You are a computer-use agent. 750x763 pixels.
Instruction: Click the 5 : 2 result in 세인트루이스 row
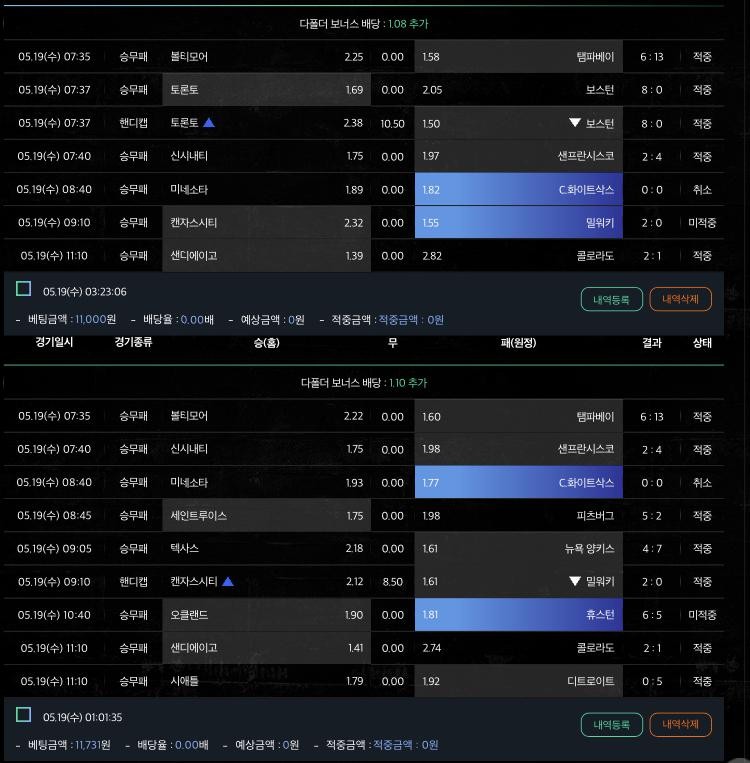click(652, 516)
